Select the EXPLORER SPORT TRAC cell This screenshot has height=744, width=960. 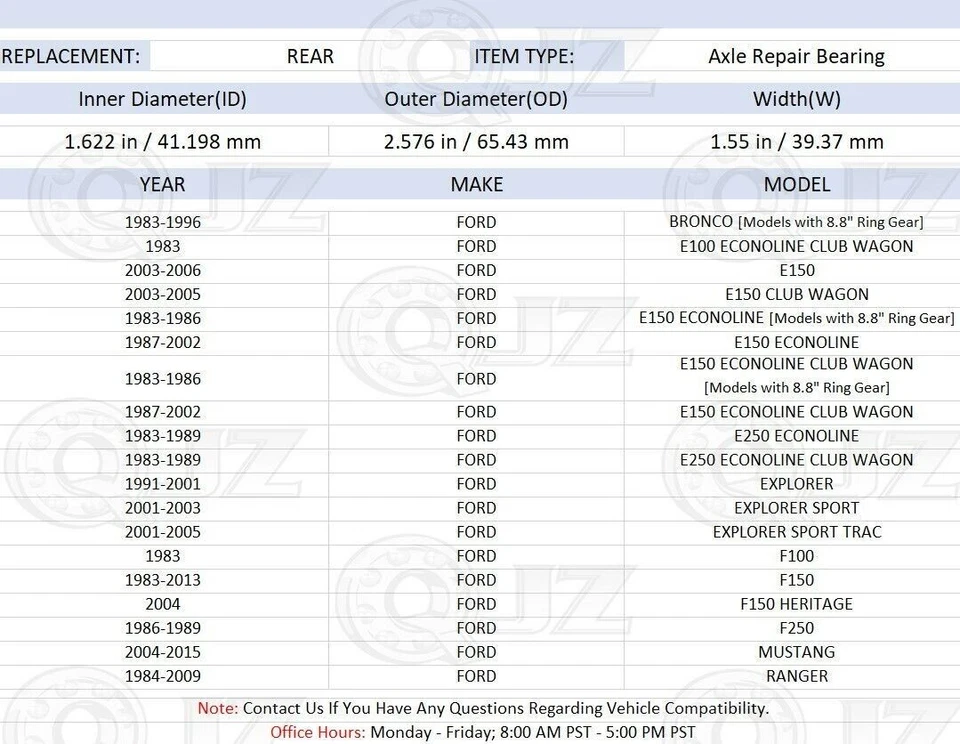coord(797,532)
